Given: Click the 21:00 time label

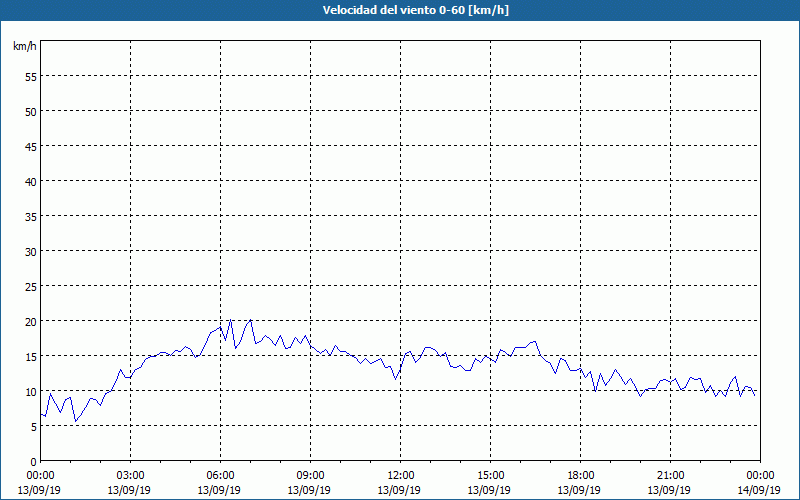Looking at the screenshot, I should [669, 476].
